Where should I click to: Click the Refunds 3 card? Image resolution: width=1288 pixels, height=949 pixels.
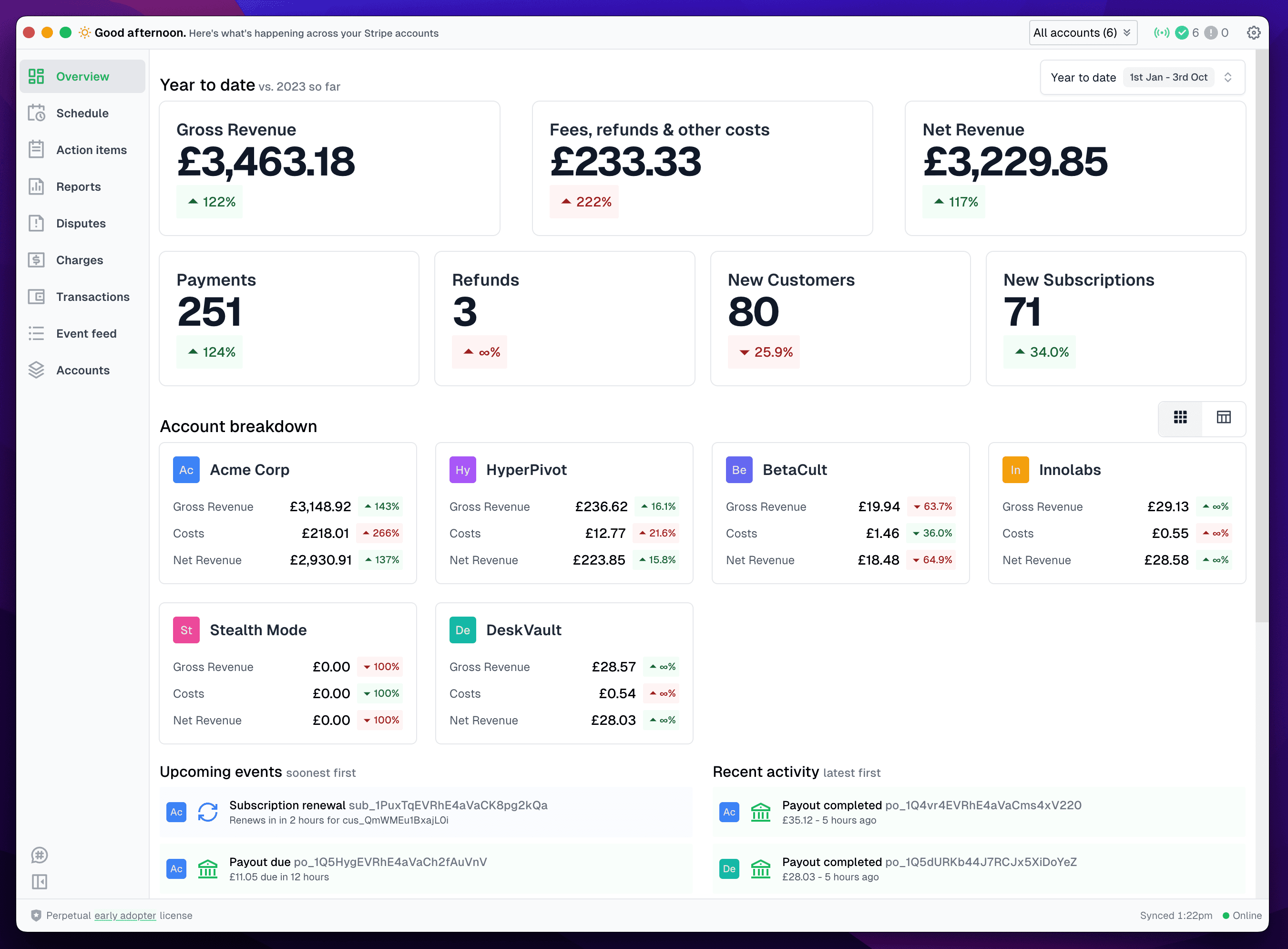pos(564,318)
